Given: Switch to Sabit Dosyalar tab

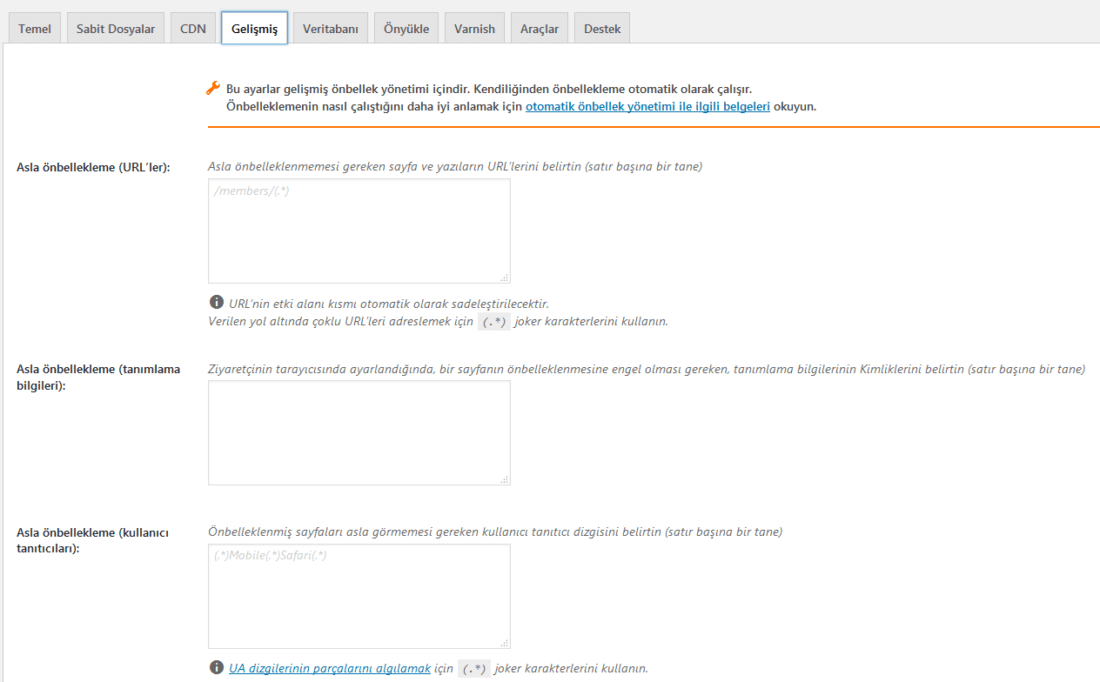Looking at the screenshot, I should click(x=116, y=29).
